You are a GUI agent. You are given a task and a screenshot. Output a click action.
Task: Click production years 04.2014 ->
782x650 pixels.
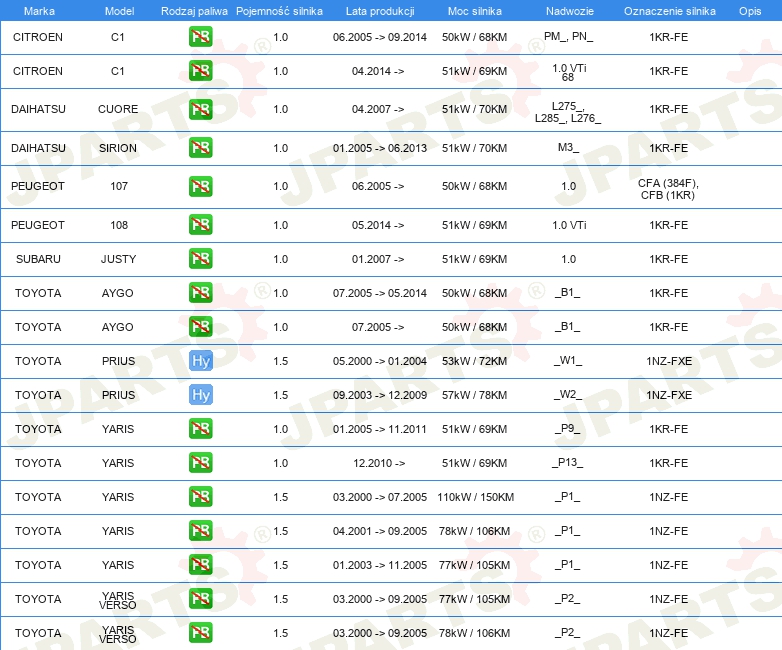378,71
